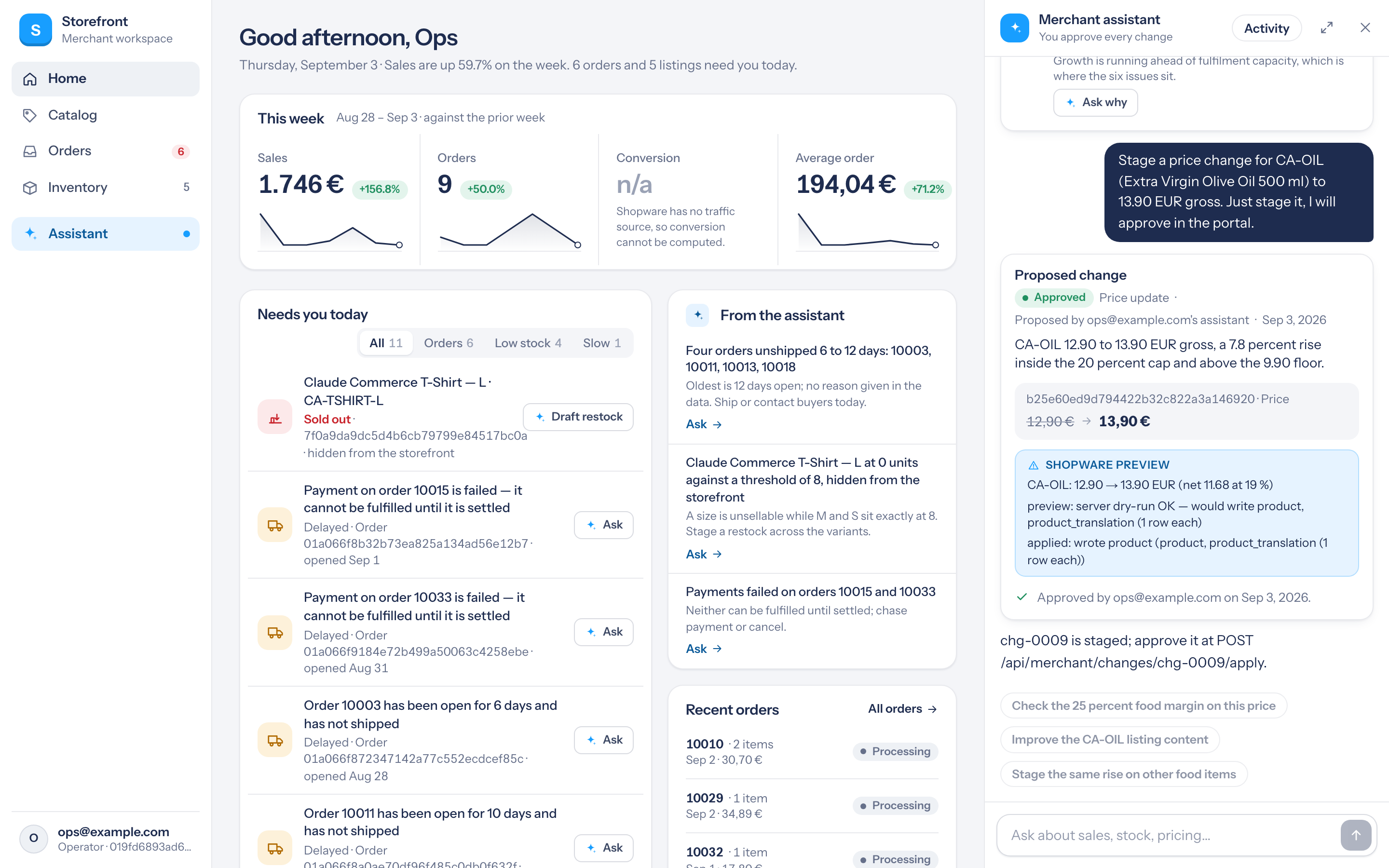Switch to the Orders 6 filter tab
Viewport: 1389px width, 868px height.
448,343
